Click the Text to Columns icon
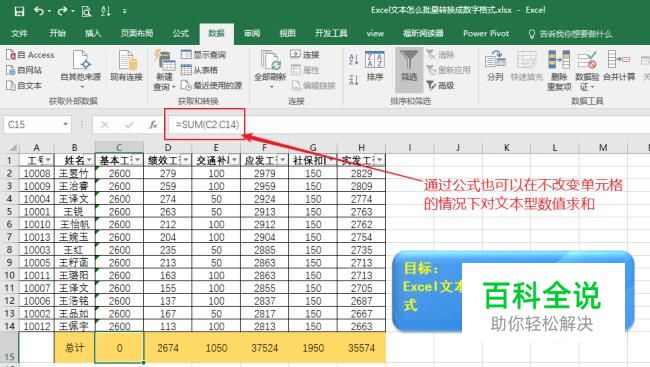Viewport: 650px width, 367px height. [495, 66]
